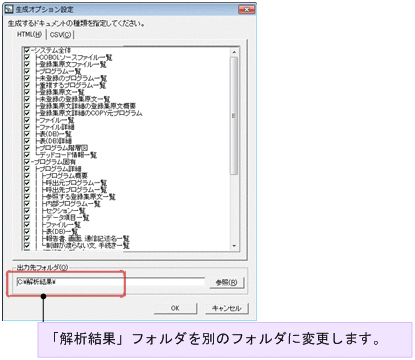415x360 pixels.
Task: Uncheck 登録集原文ファイル一覧 checkbox
Action: 27,64
